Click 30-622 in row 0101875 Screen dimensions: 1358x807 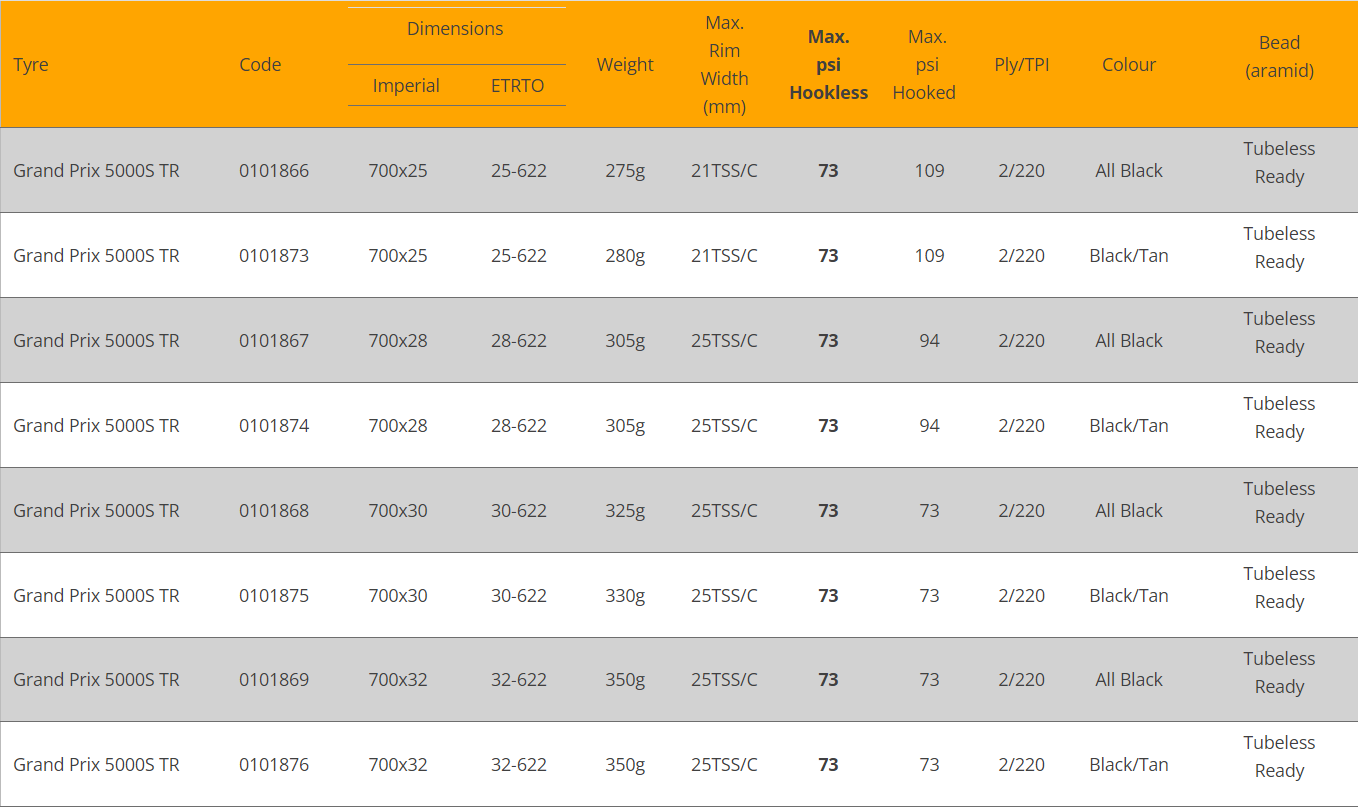(x=519, y=596)
